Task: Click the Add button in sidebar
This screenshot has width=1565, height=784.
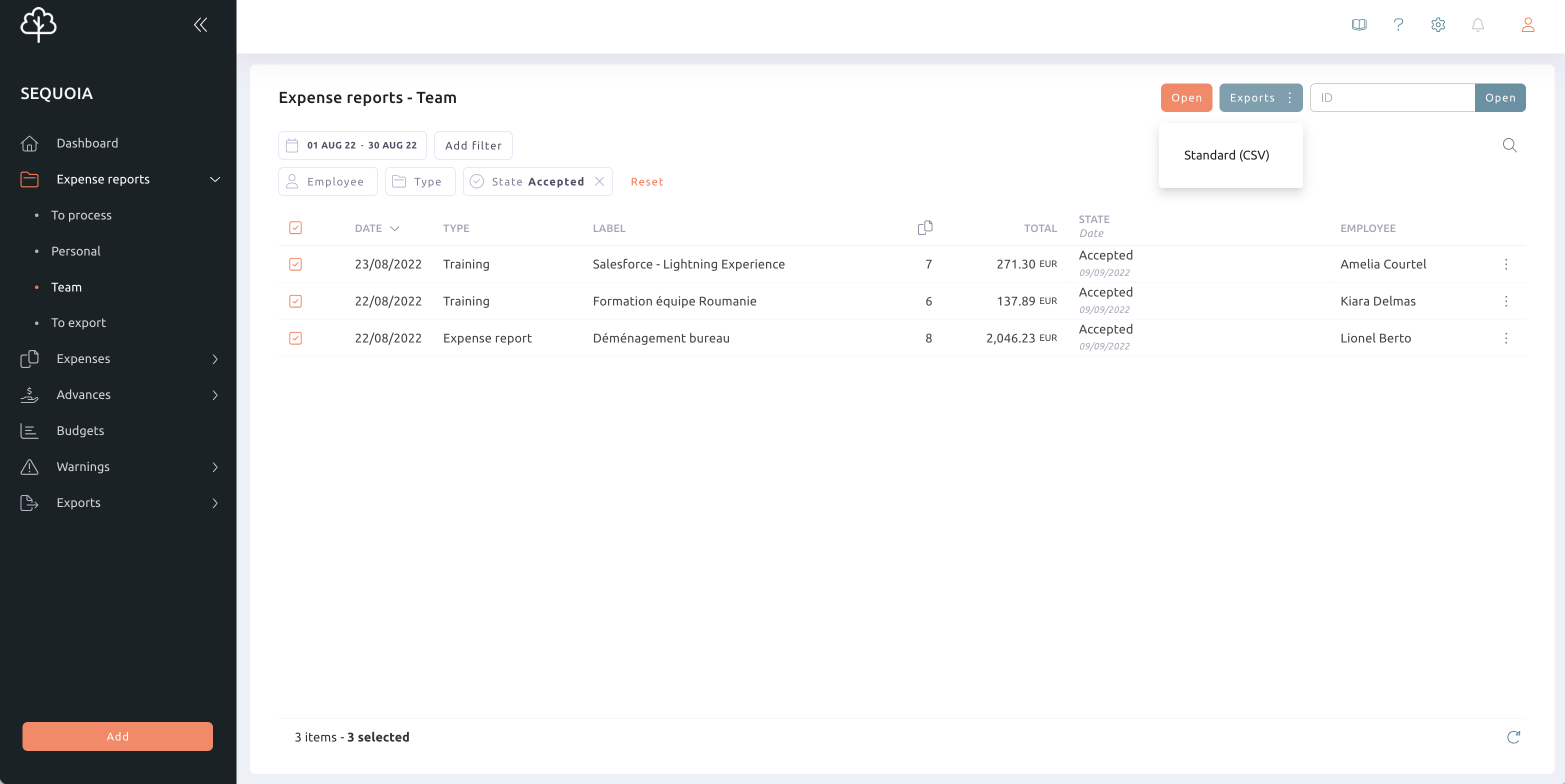Action: click(x=118, y=736)
